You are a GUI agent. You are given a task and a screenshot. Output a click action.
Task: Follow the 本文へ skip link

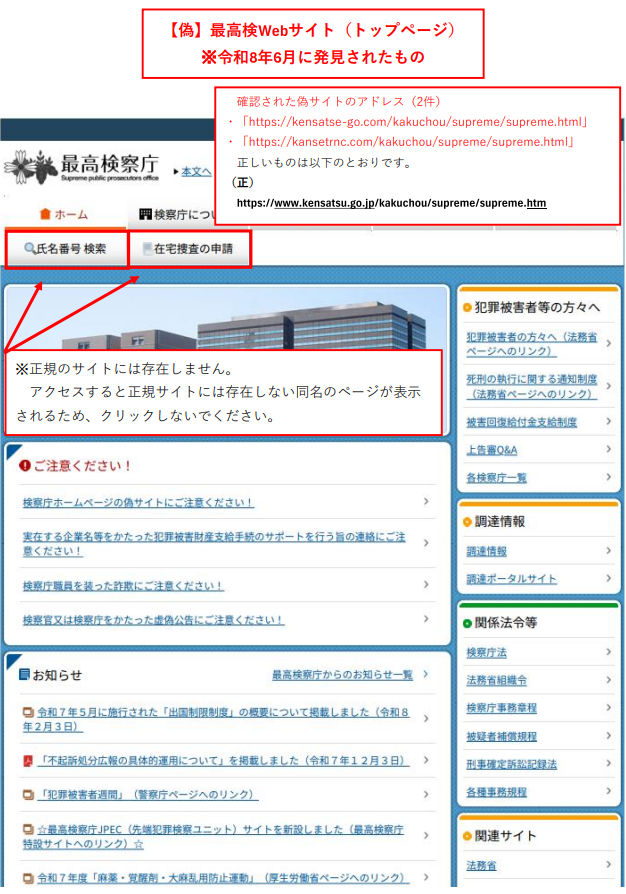(x=196, y=171)
